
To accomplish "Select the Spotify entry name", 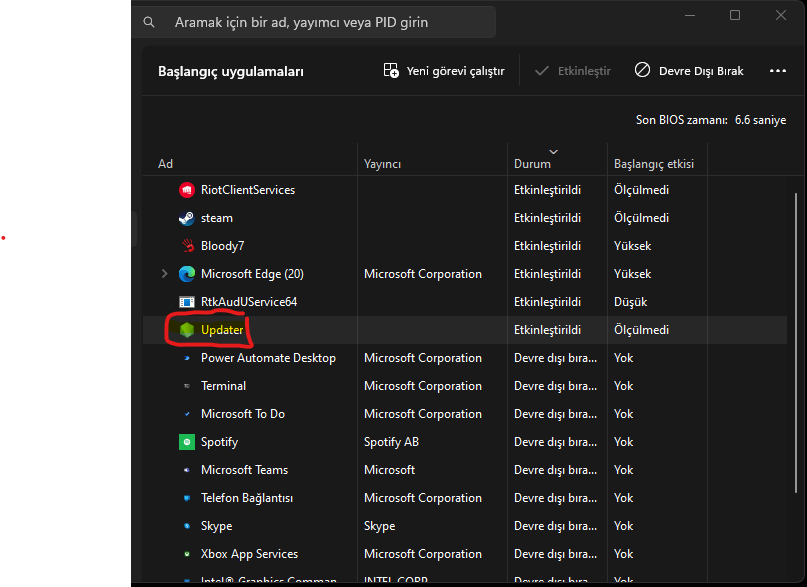I will [x=219, y=442].
